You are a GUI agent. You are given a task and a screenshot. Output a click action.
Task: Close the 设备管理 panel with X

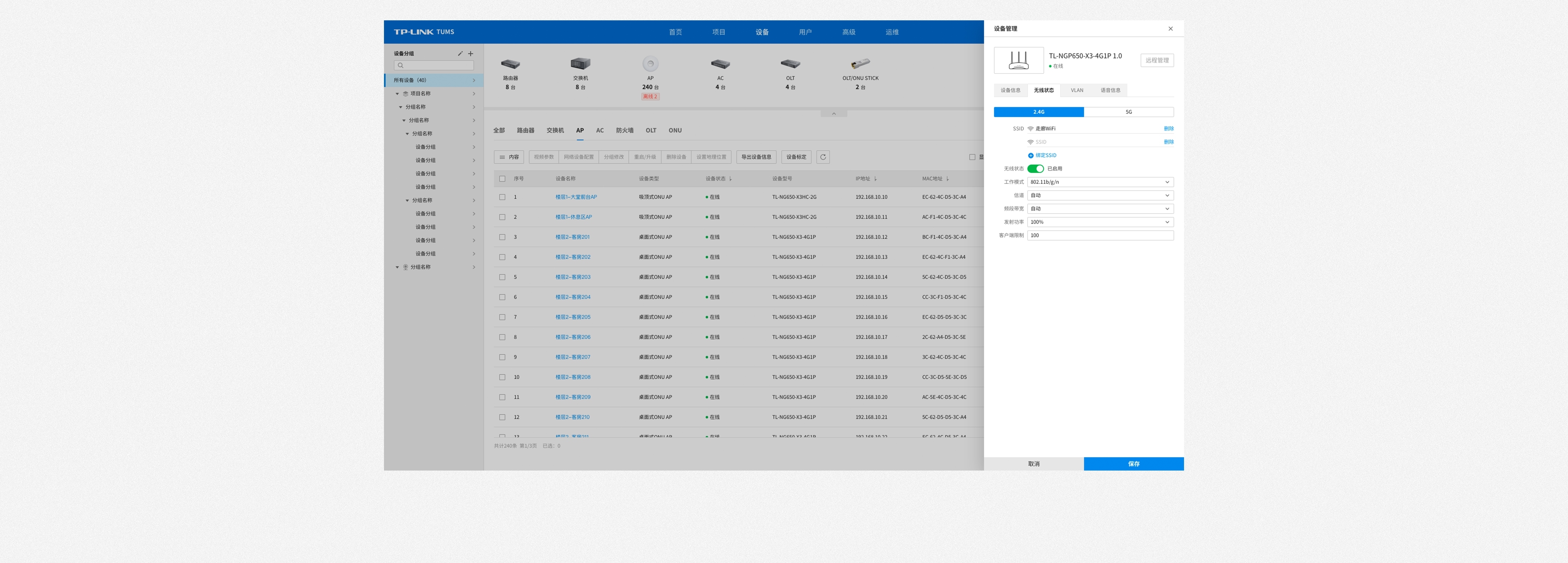coord(1170,29)
